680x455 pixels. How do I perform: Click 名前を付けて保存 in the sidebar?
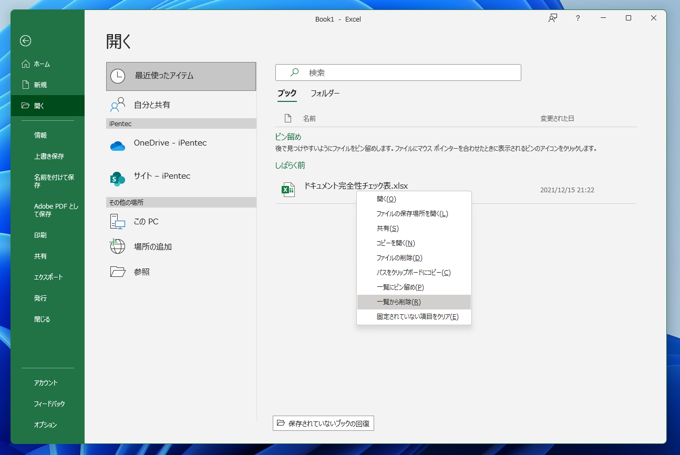[54, 181]
